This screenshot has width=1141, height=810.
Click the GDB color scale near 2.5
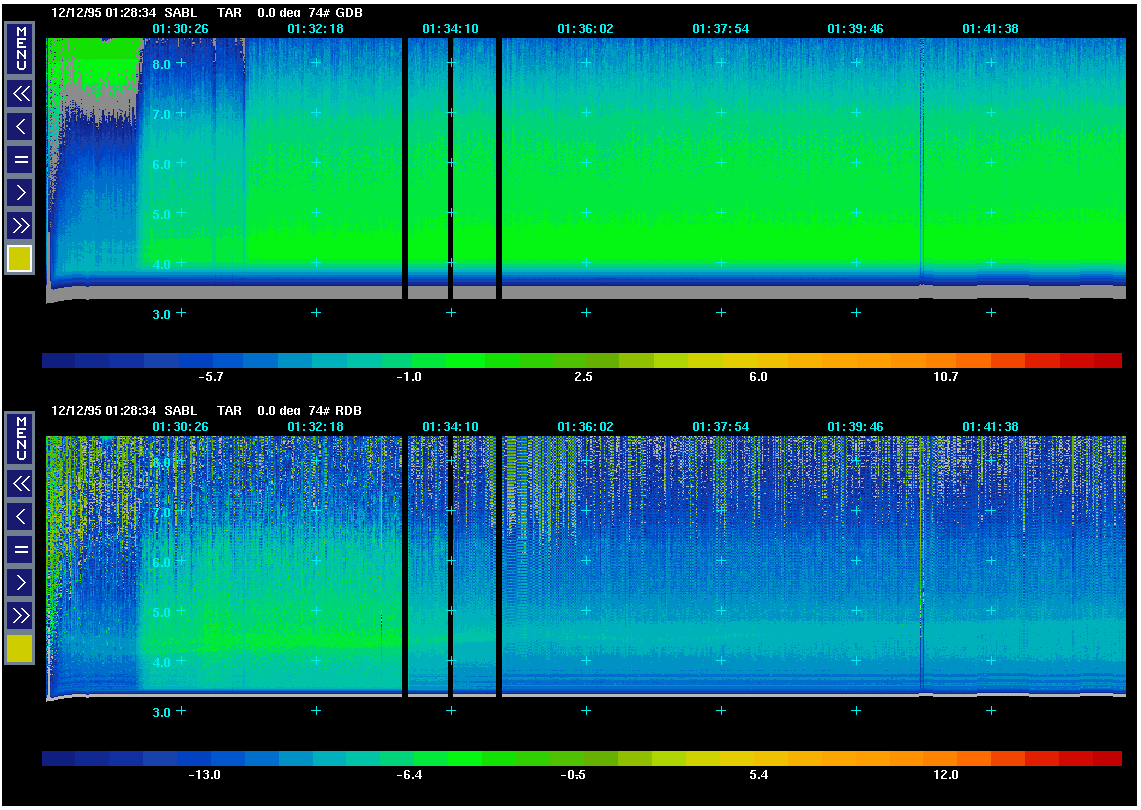pyautogui.click(x=583, y=360)
